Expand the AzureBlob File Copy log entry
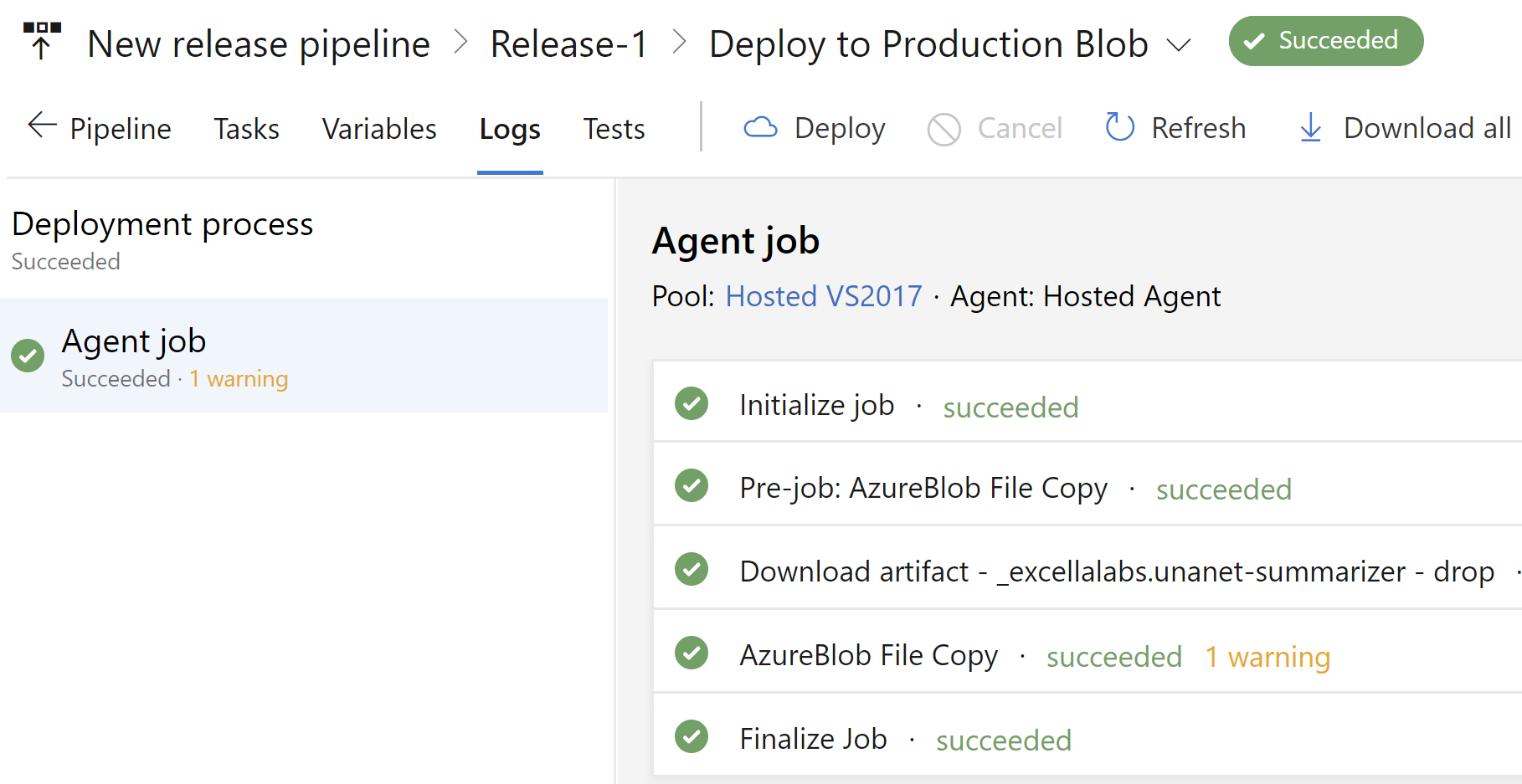1522x784 pixels. 868,654
